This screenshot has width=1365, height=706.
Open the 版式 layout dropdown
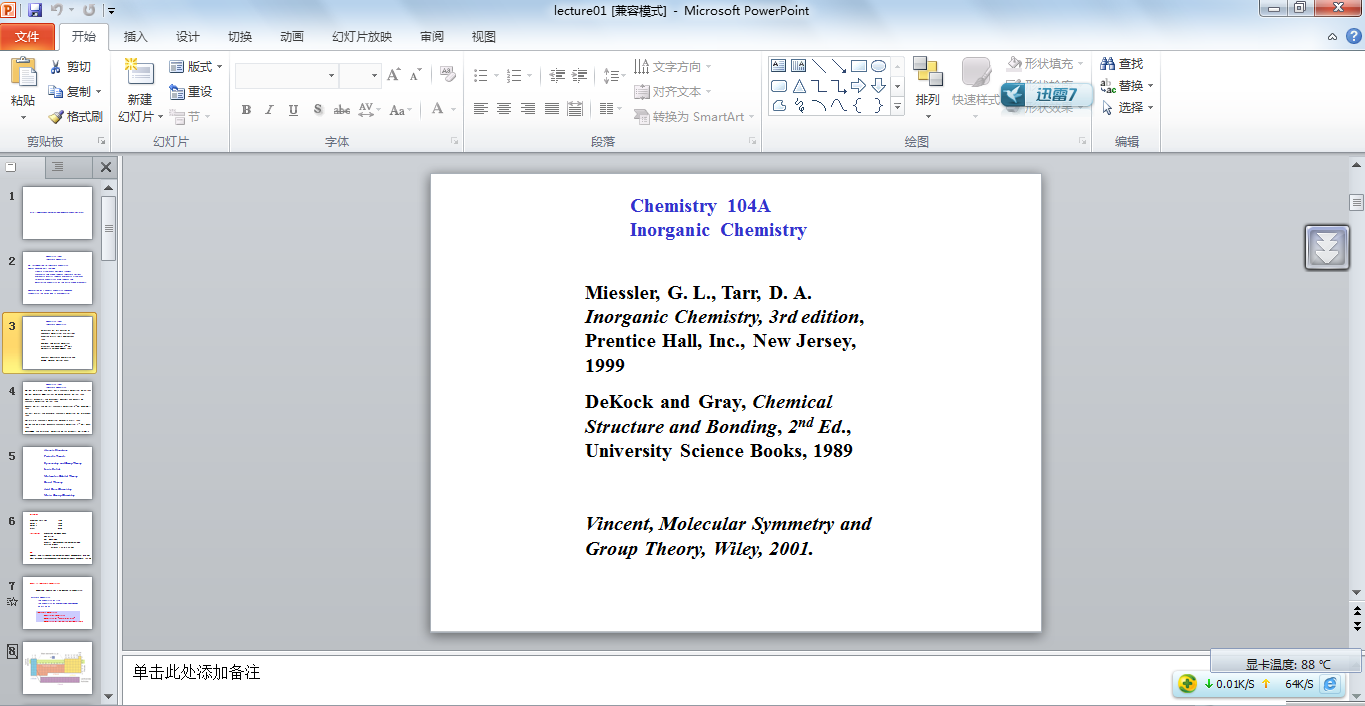(x=196, y=67)
